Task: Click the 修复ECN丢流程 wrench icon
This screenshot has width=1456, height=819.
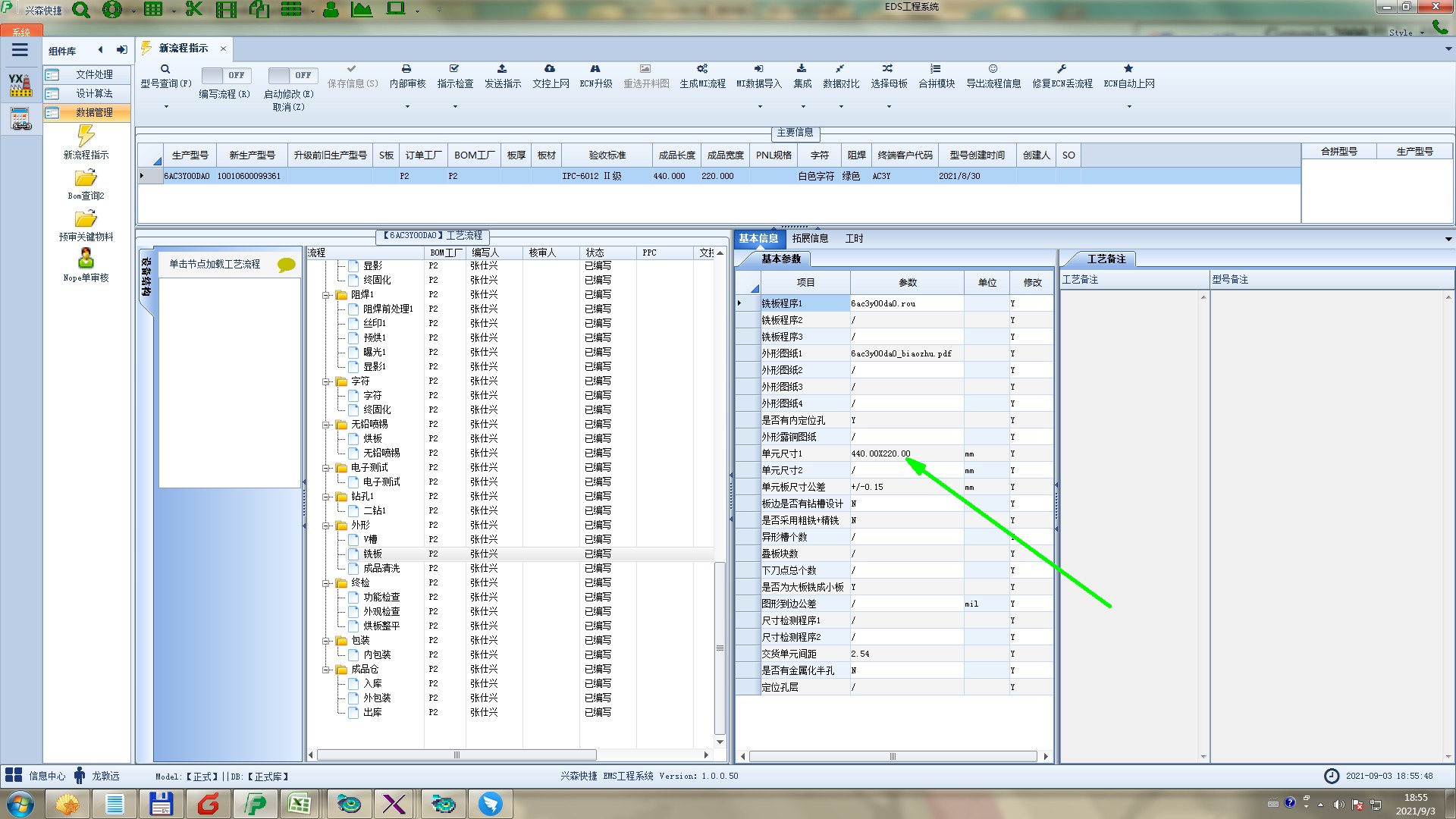Action: pos(1062,69)
